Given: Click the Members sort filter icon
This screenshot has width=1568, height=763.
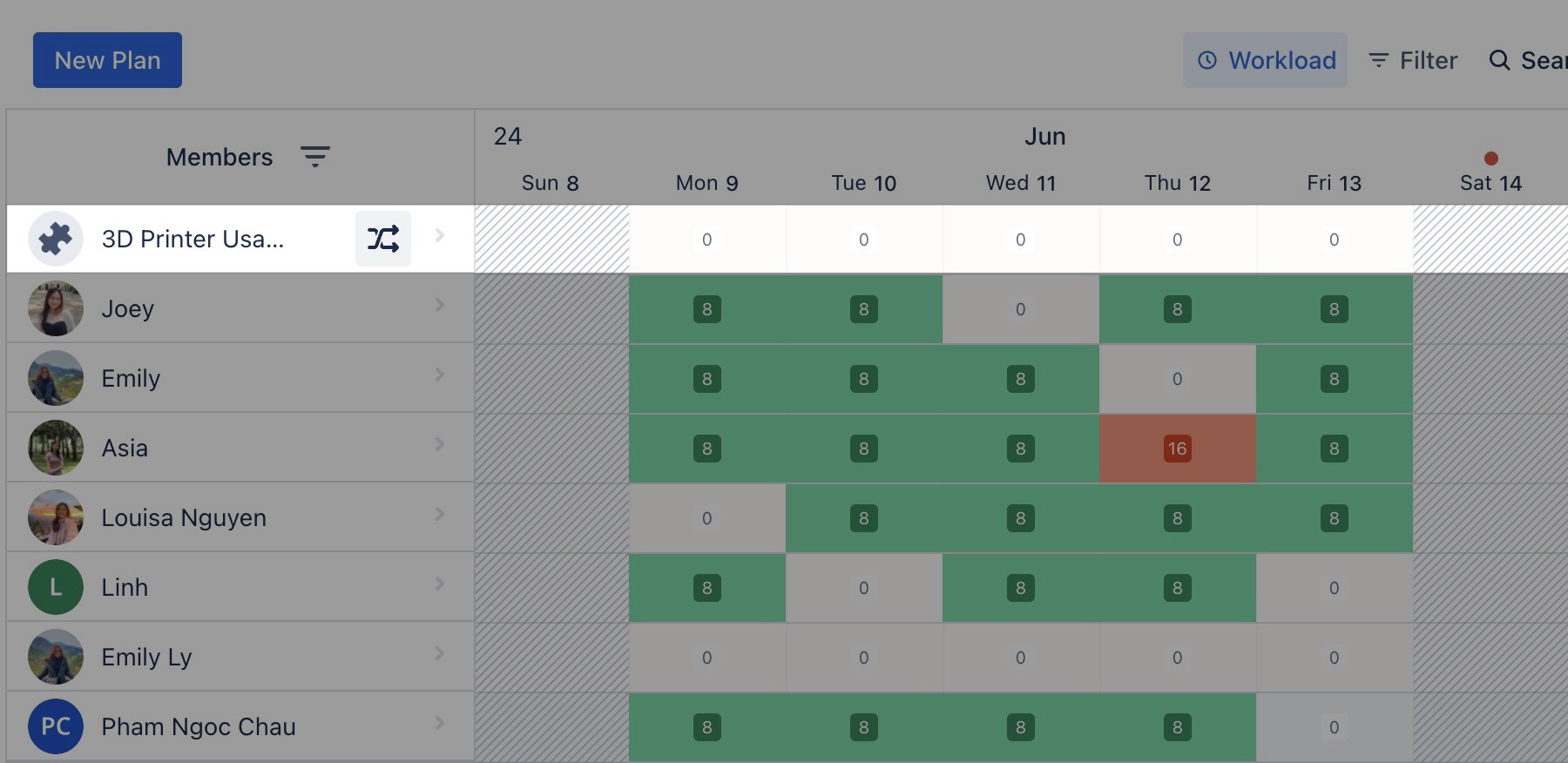Looking at the screenshot, I should pyautogui.click(x=314, y=157).
